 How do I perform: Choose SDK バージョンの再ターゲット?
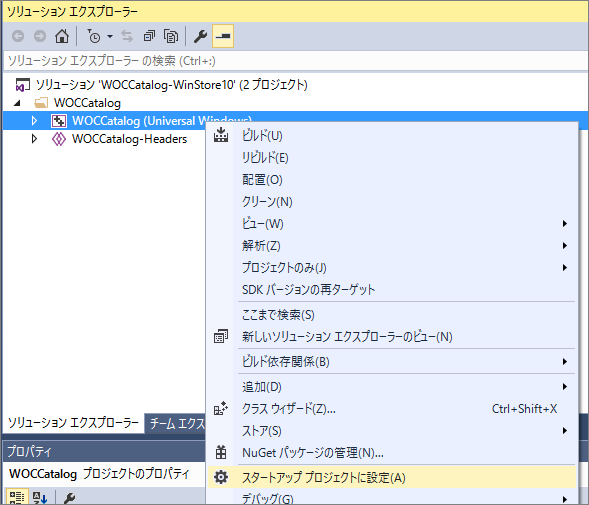[x=391, y=289]
